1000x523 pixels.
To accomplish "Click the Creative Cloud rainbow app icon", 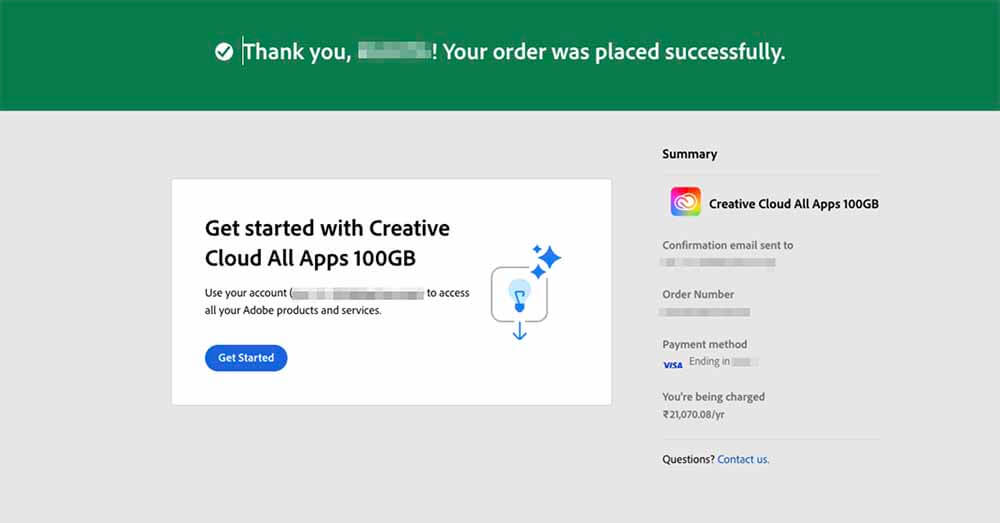I will tap(686, 202).
